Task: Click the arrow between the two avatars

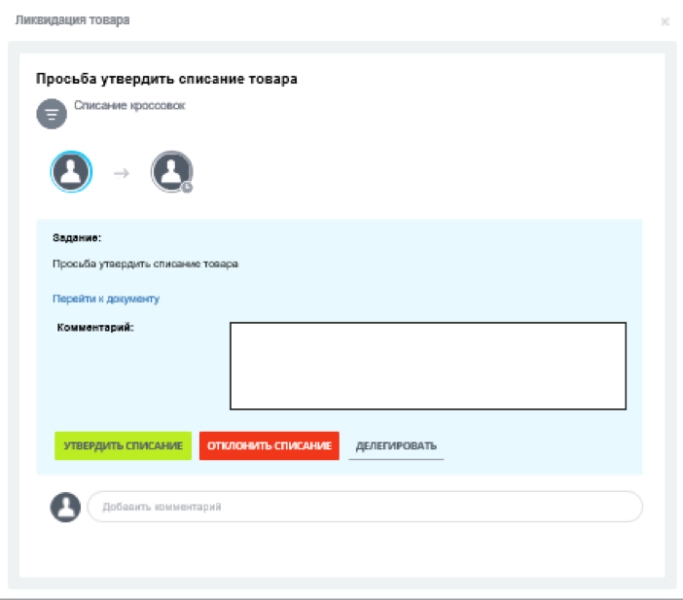Action: click(x=121, y=173)
